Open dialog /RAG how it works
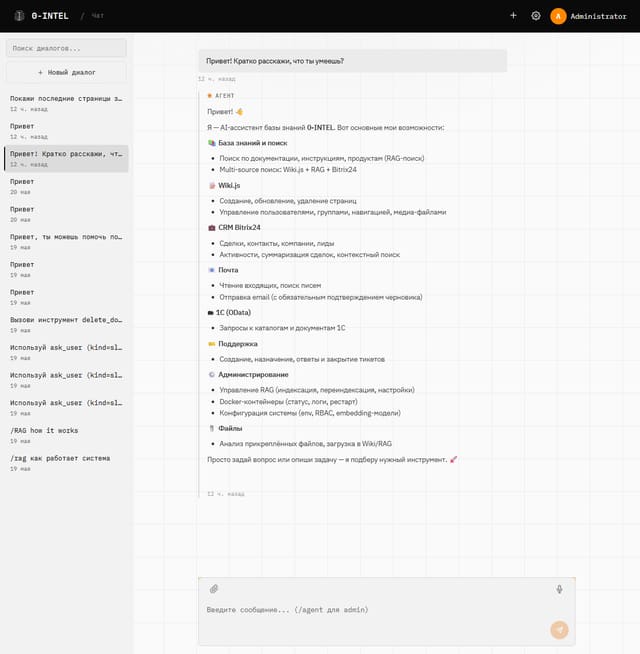 click(66, 435)
